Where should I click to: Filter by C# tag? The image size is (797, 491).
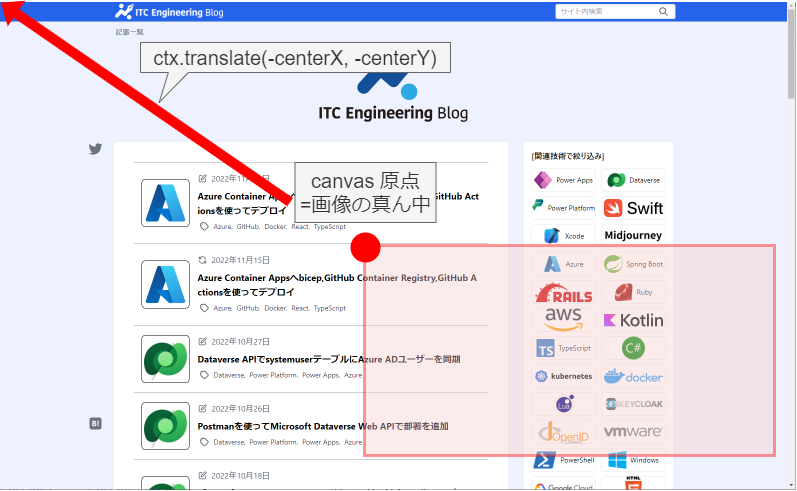(633, 348)
